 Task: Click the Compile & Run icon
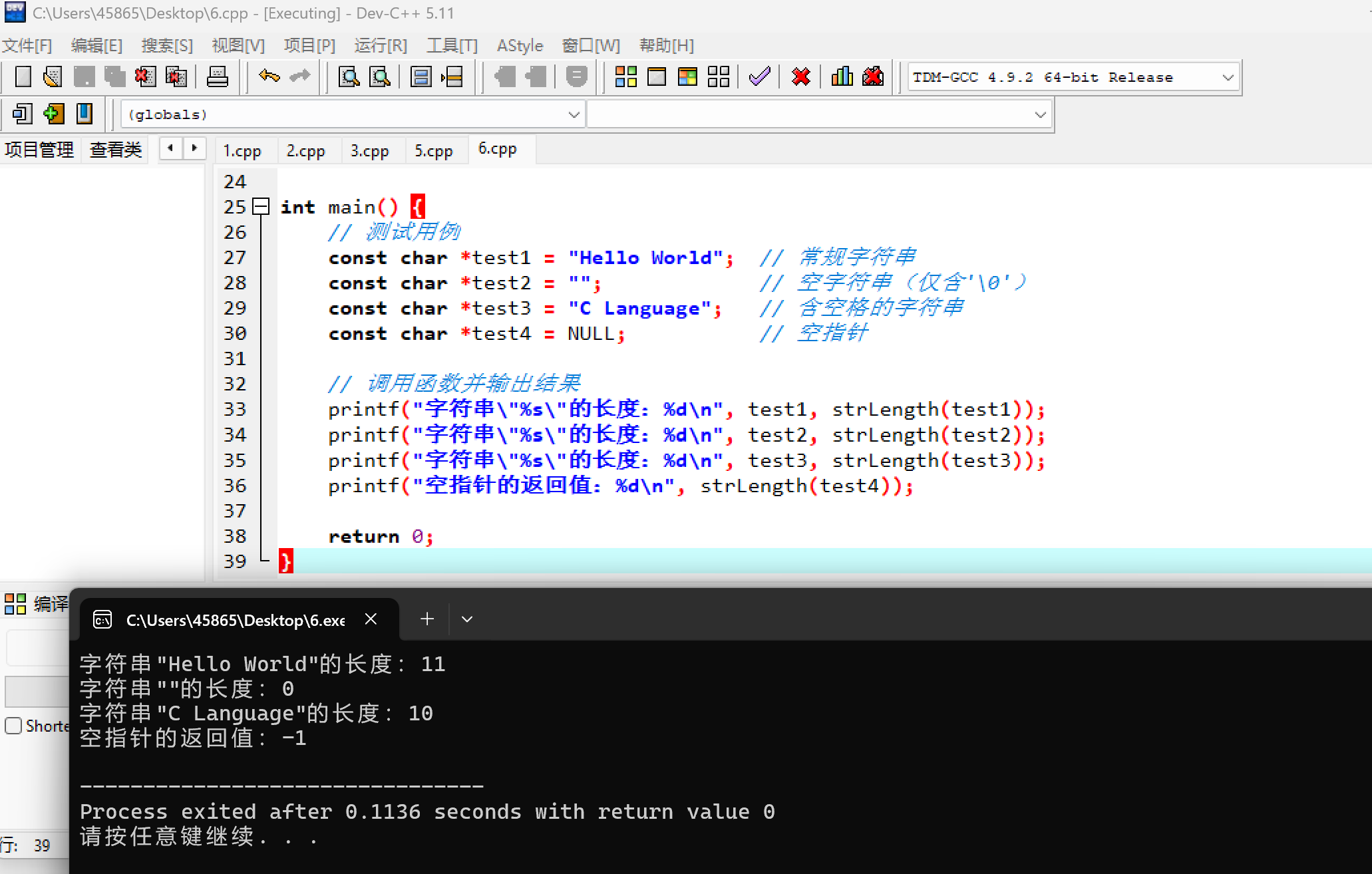(x=687, y=77)
